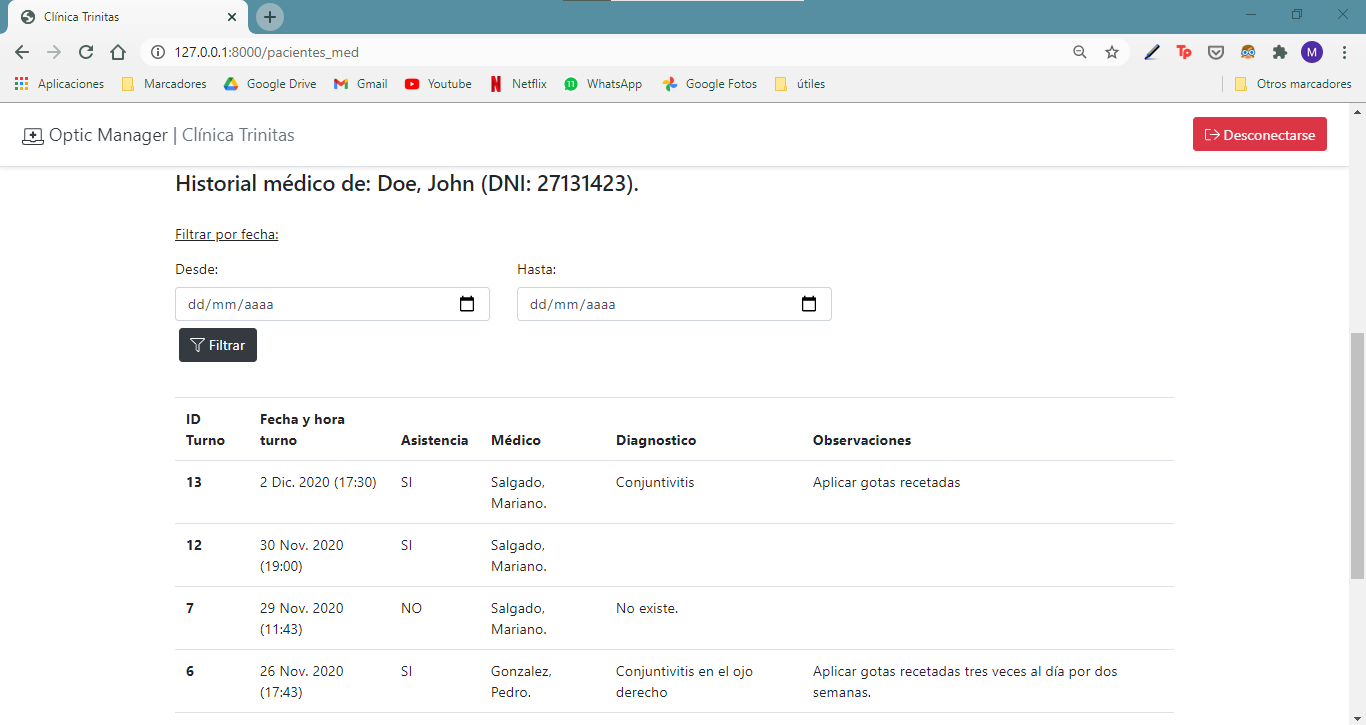The height and width of the screenshot is (725, 1366).
Task: Click the Desde date input field
Action: tap(332, 304)
